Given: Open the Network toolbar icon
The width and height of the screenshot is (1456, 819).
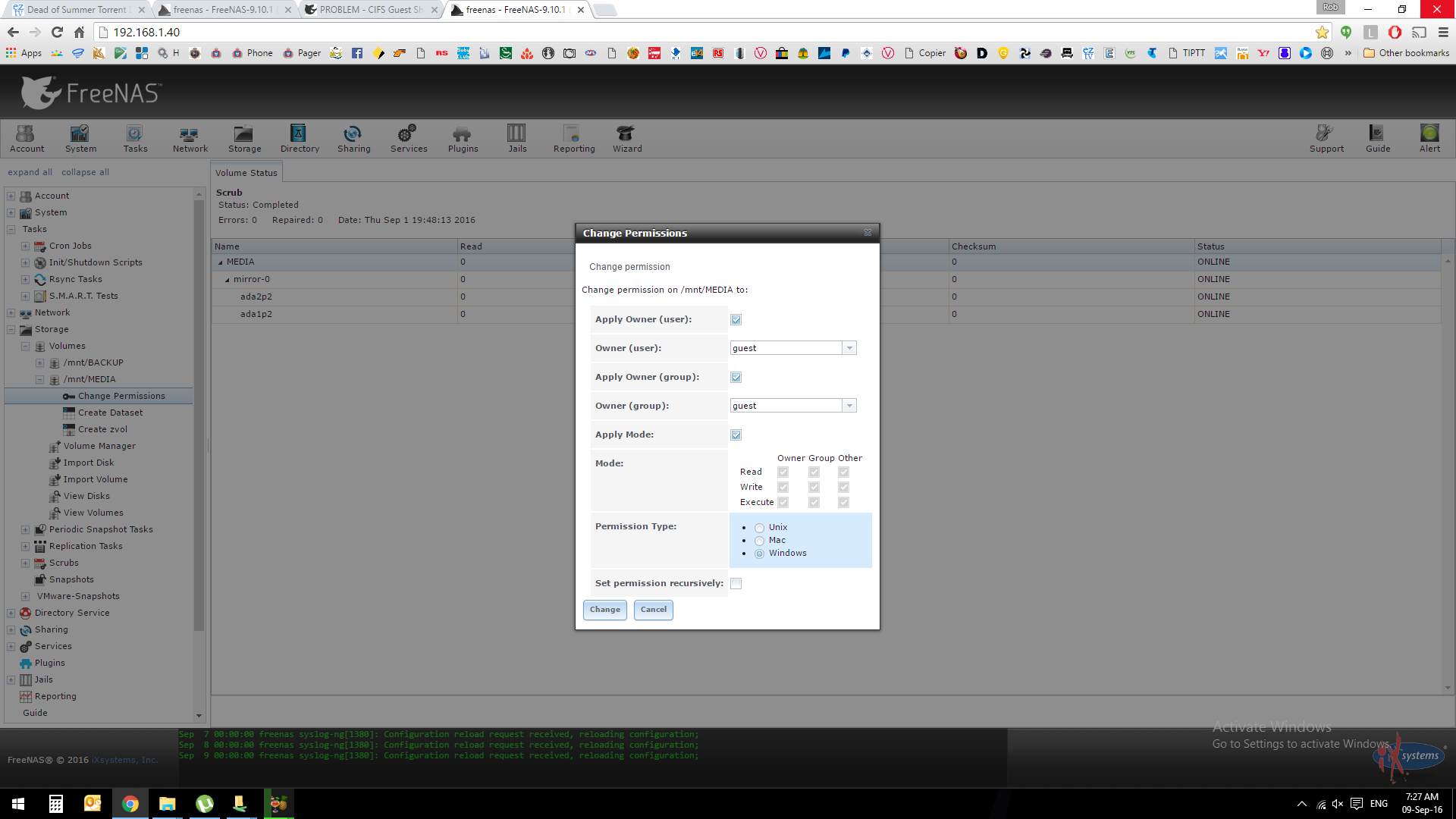Looking at the screenshot, I should click(x=190, y=139).
